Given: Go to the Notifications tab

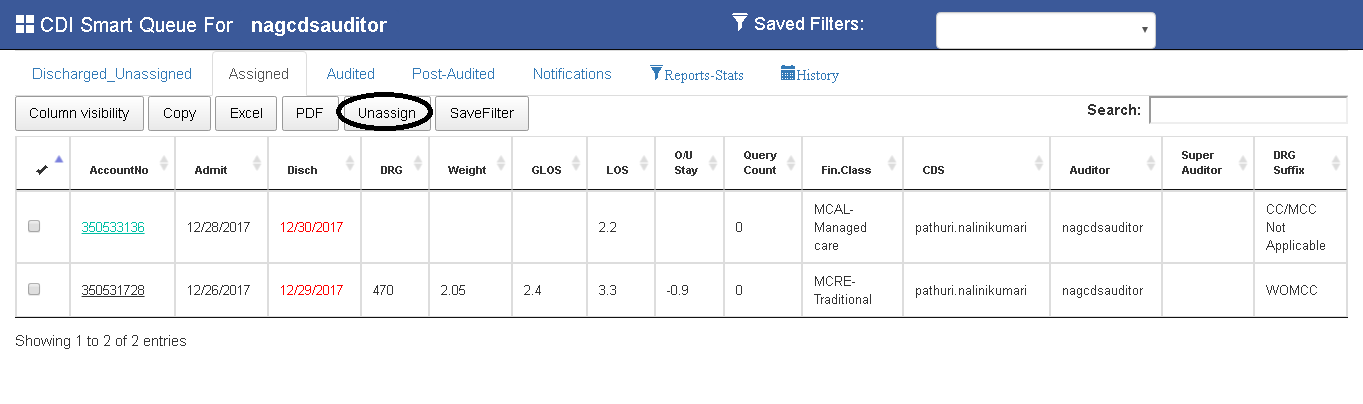Looking at the screenshot, I should click(572, 74).
